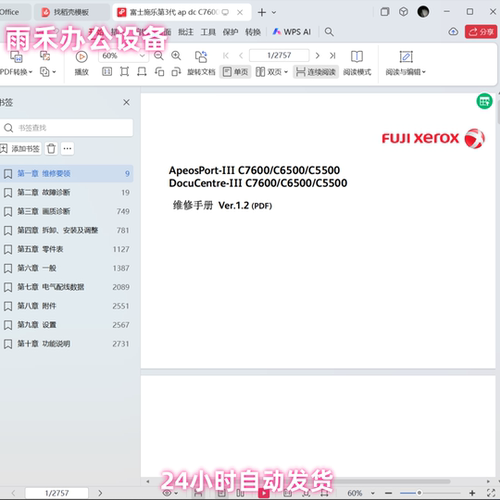Click the actual size 1:1 icon

pyautogui.click(x=107, y=72)
